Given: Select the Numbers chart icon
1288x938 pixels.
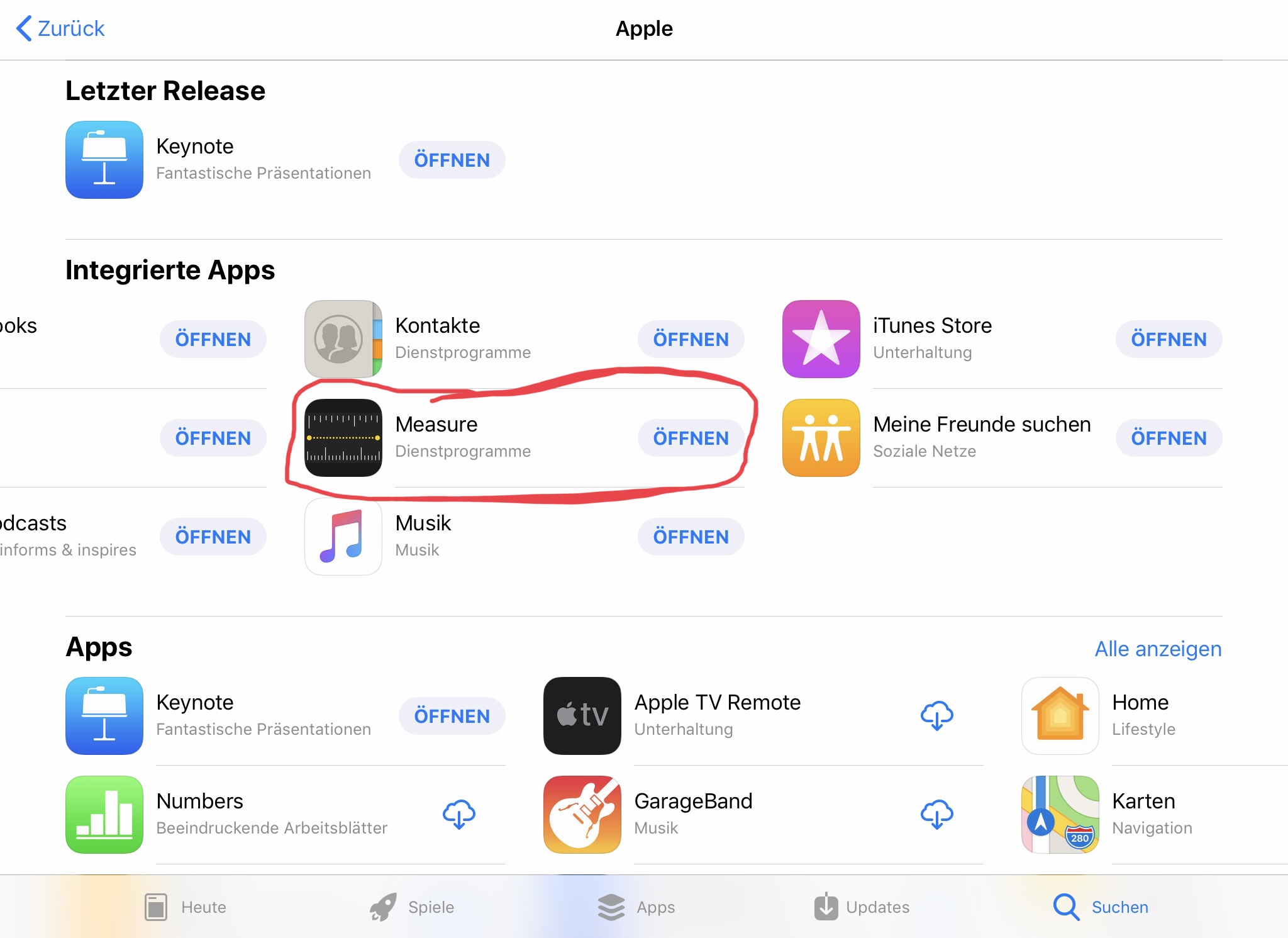Looking at the screenshot, I should pyautogui.click(x=104, y=815).
